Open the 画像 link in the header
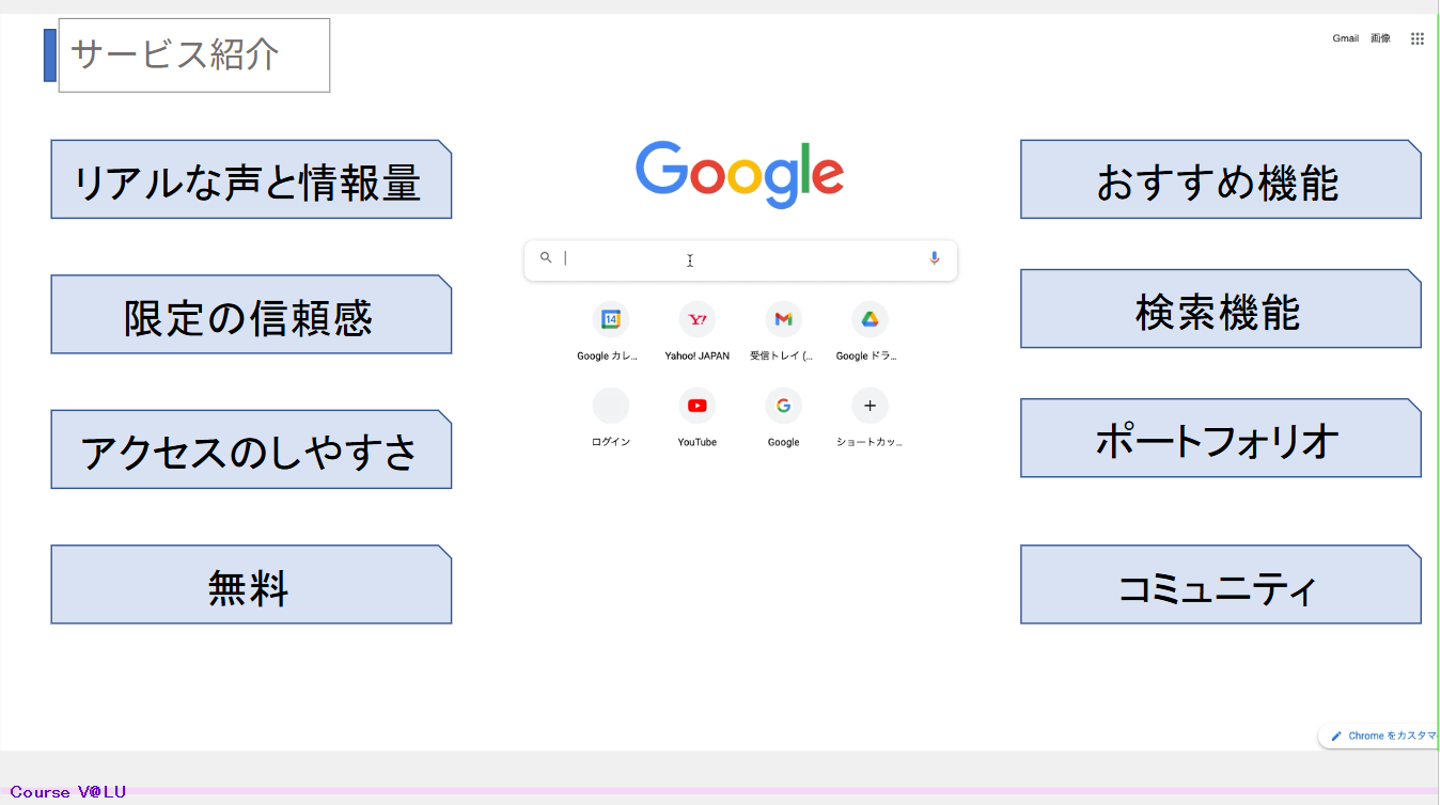This screenshot has width=1440, height=805. tap(1380, 39)
